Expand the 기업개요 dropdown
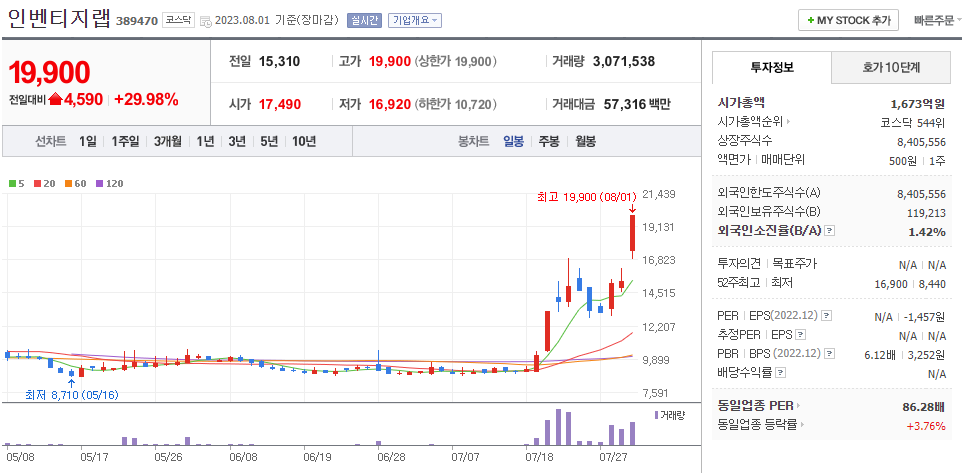Screen dimensions: 971x473 click(x=414, y=20)
